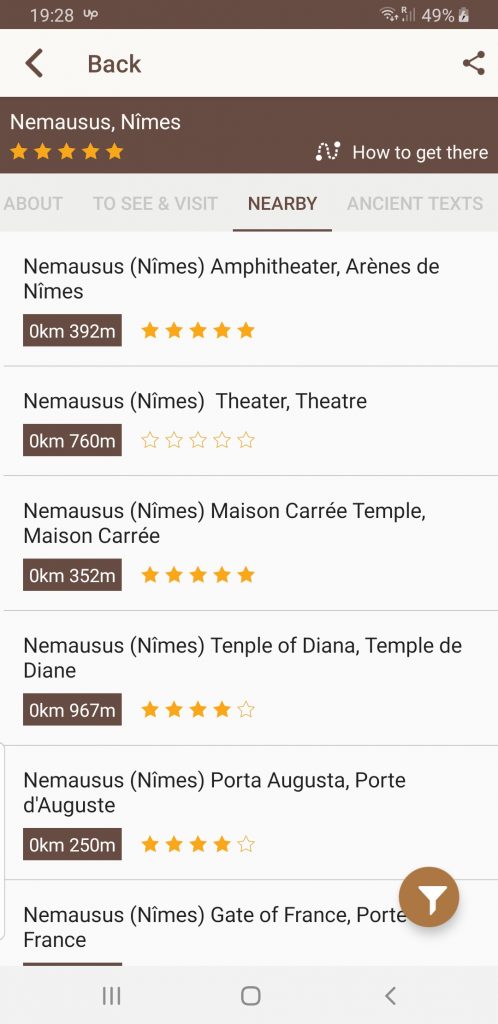Tap the Android system back chevron
Viewport: 498px width, 1024px height.
click(390, 995)
